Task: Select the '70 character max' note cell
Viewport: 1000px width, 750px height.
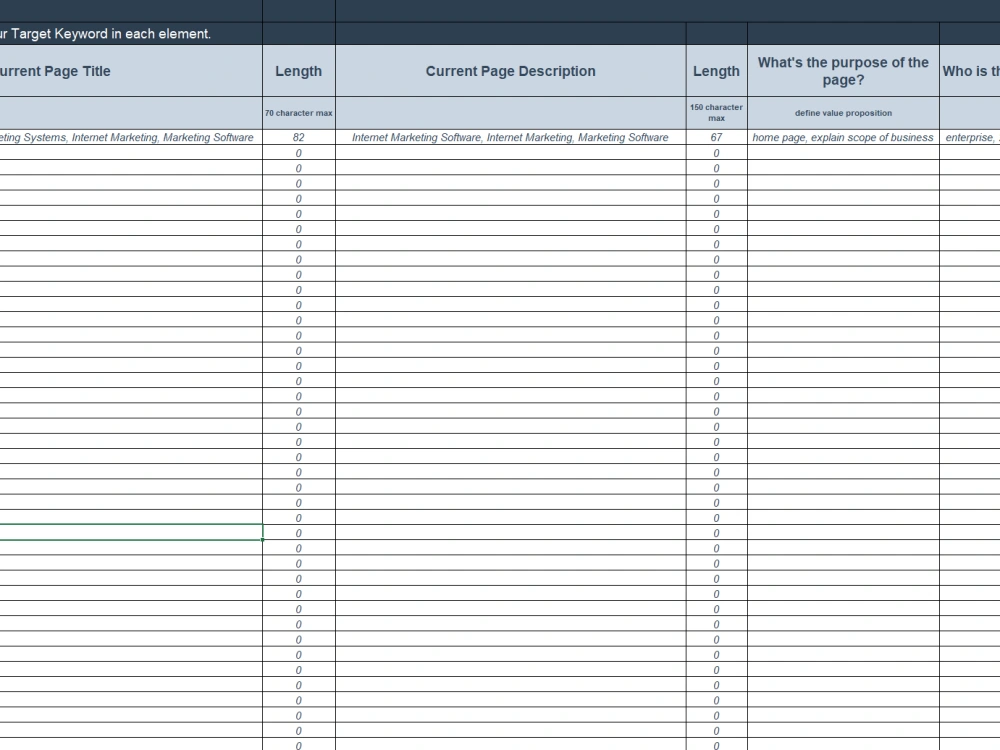Action: [298, 113]
